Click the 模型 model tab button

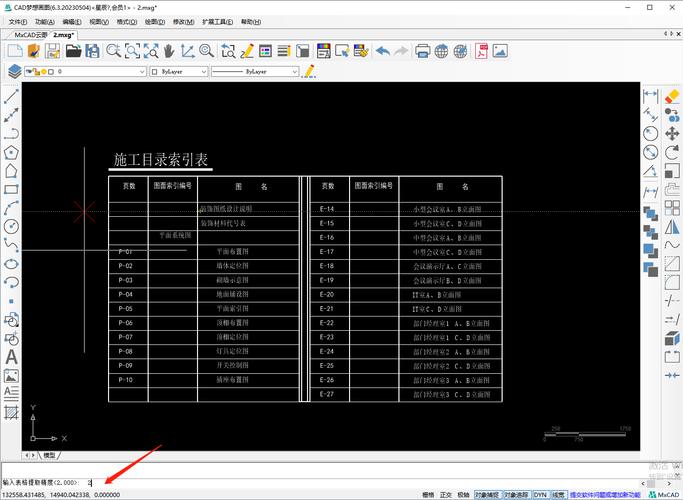pos(47,454)
